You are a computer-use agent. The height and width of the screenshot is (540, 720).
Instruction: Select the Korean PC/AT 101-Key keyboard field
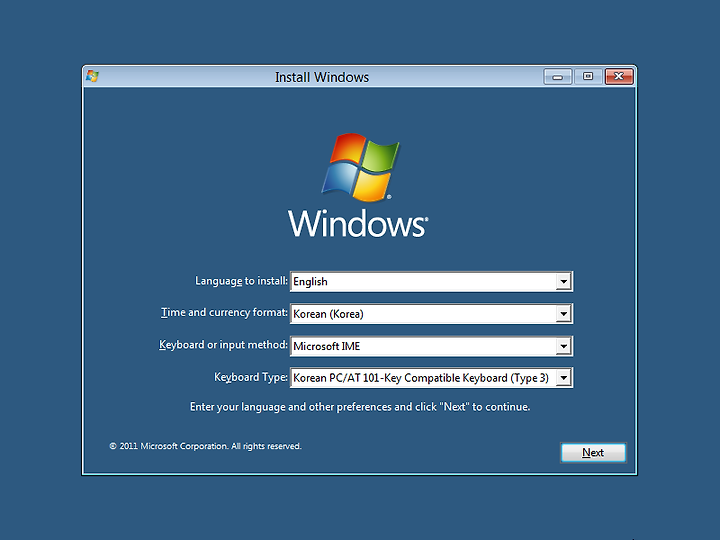click(431, 378)
